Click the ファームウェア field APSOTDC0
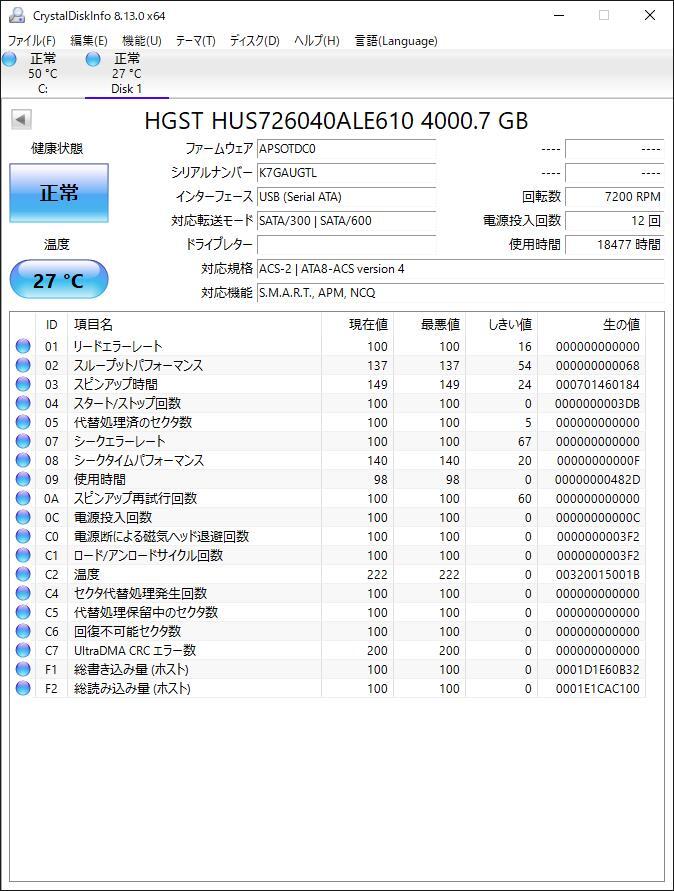Viewport: 674px width, 891px height. (x=347, y=149)
